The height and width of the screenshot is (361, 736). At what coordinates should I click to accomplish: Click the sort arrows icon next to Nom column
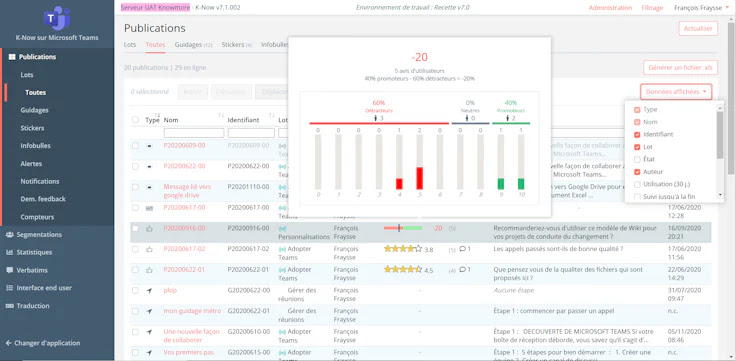coord(221,115)
